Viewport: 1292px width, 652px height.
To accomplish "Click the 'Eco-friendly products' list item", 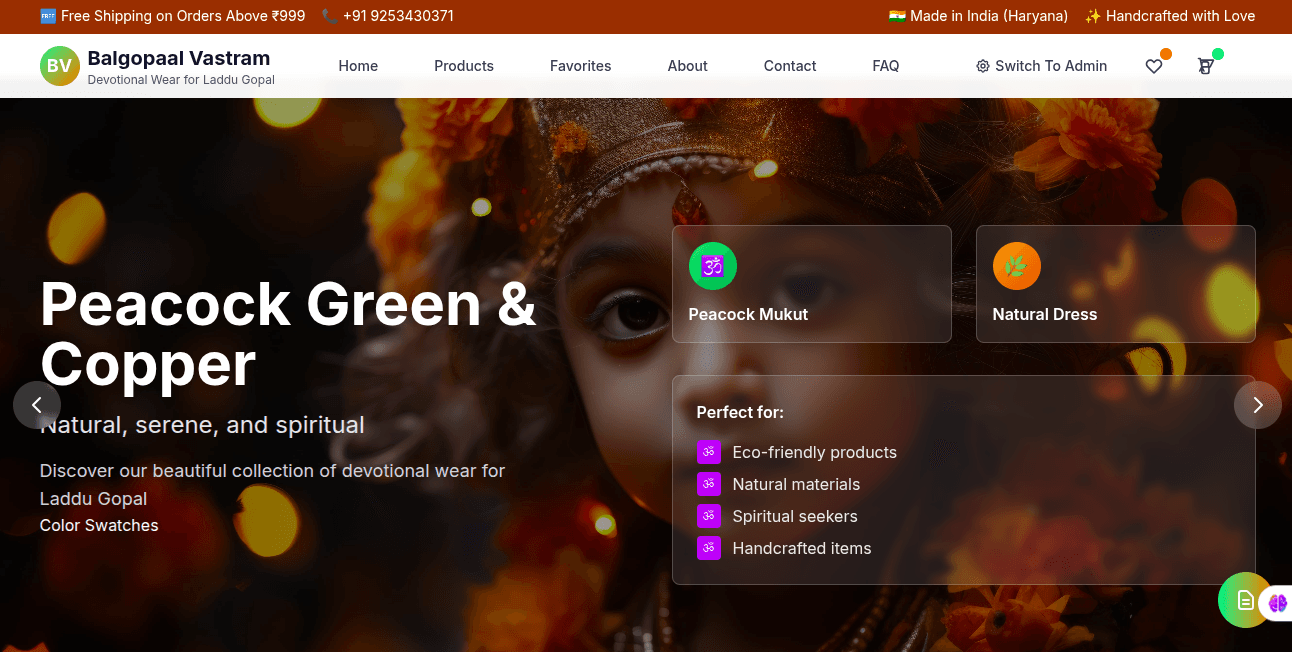I will tap(815, 452).
